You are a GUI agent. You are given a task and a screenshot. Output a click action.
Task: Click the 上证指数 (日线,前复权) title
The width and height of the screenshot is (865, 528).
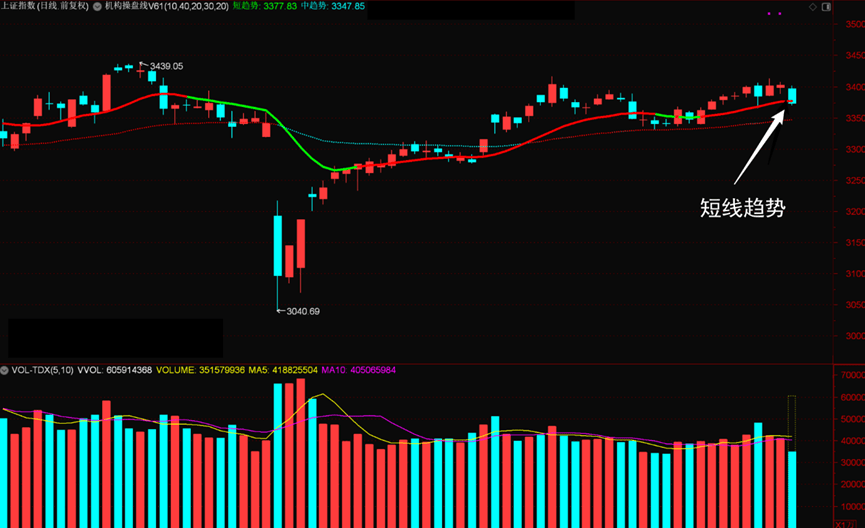point(45,6)
